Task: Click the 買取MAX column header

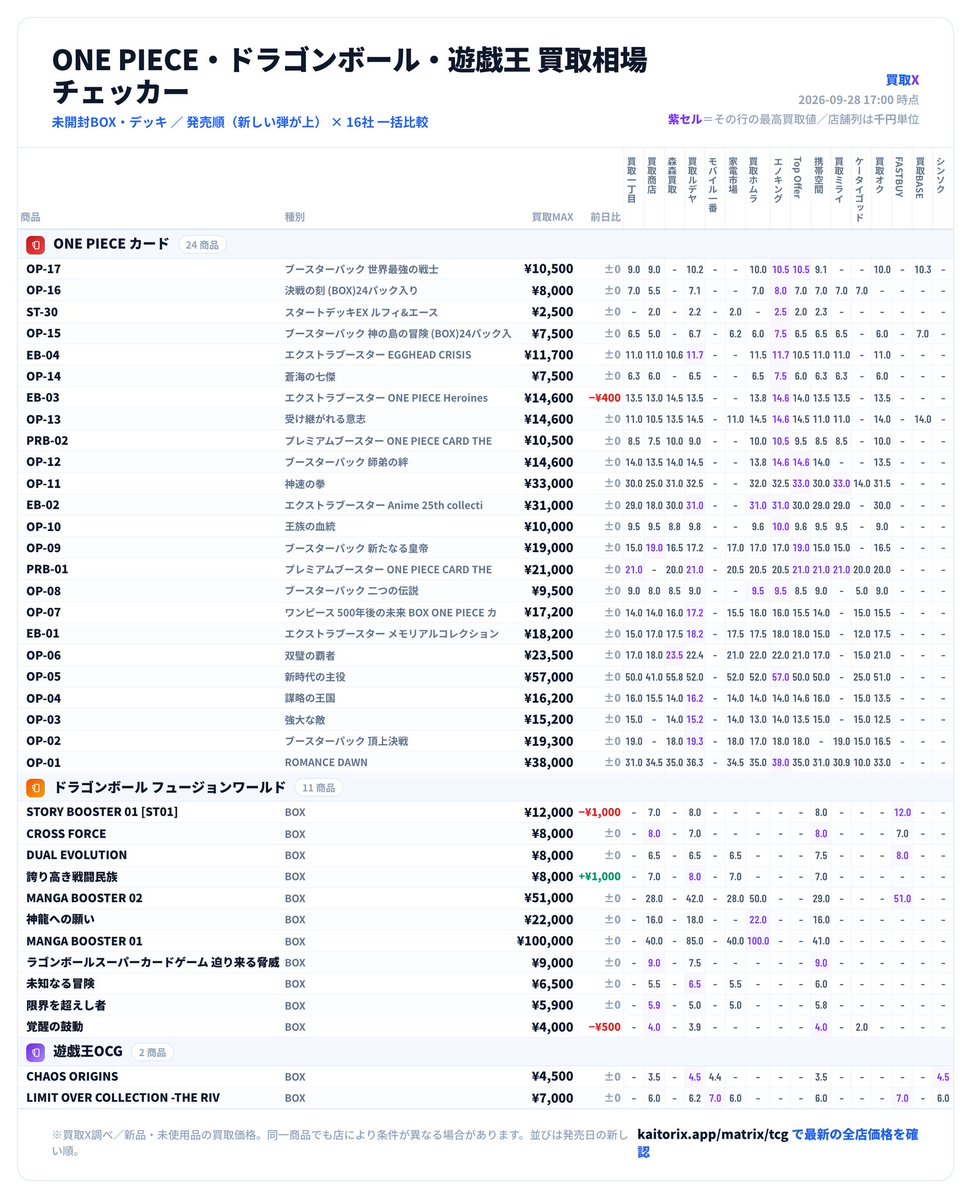Action: 552,217
